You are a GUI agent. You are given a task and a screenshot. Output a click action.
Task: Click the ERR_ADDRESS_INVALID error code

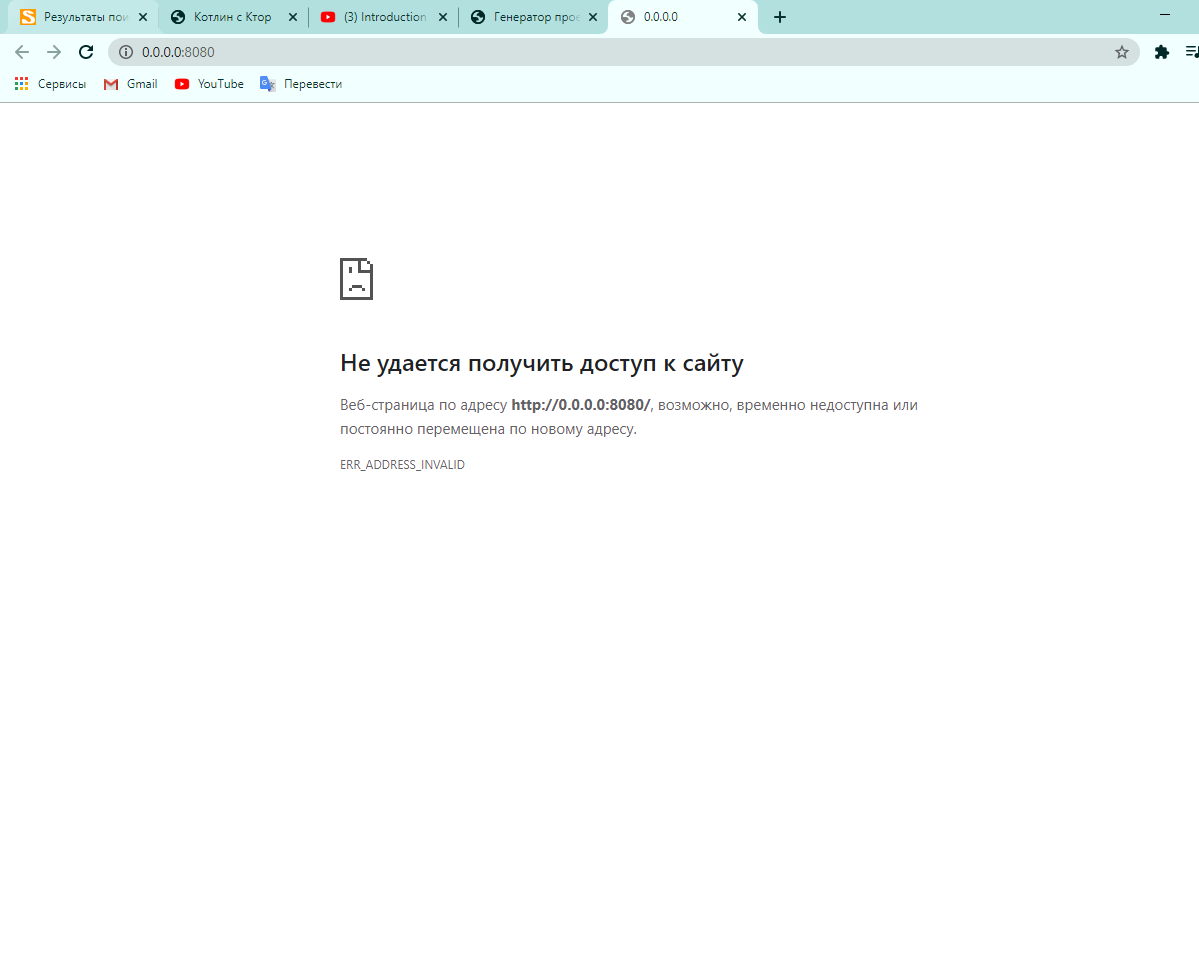pos(402,465)
